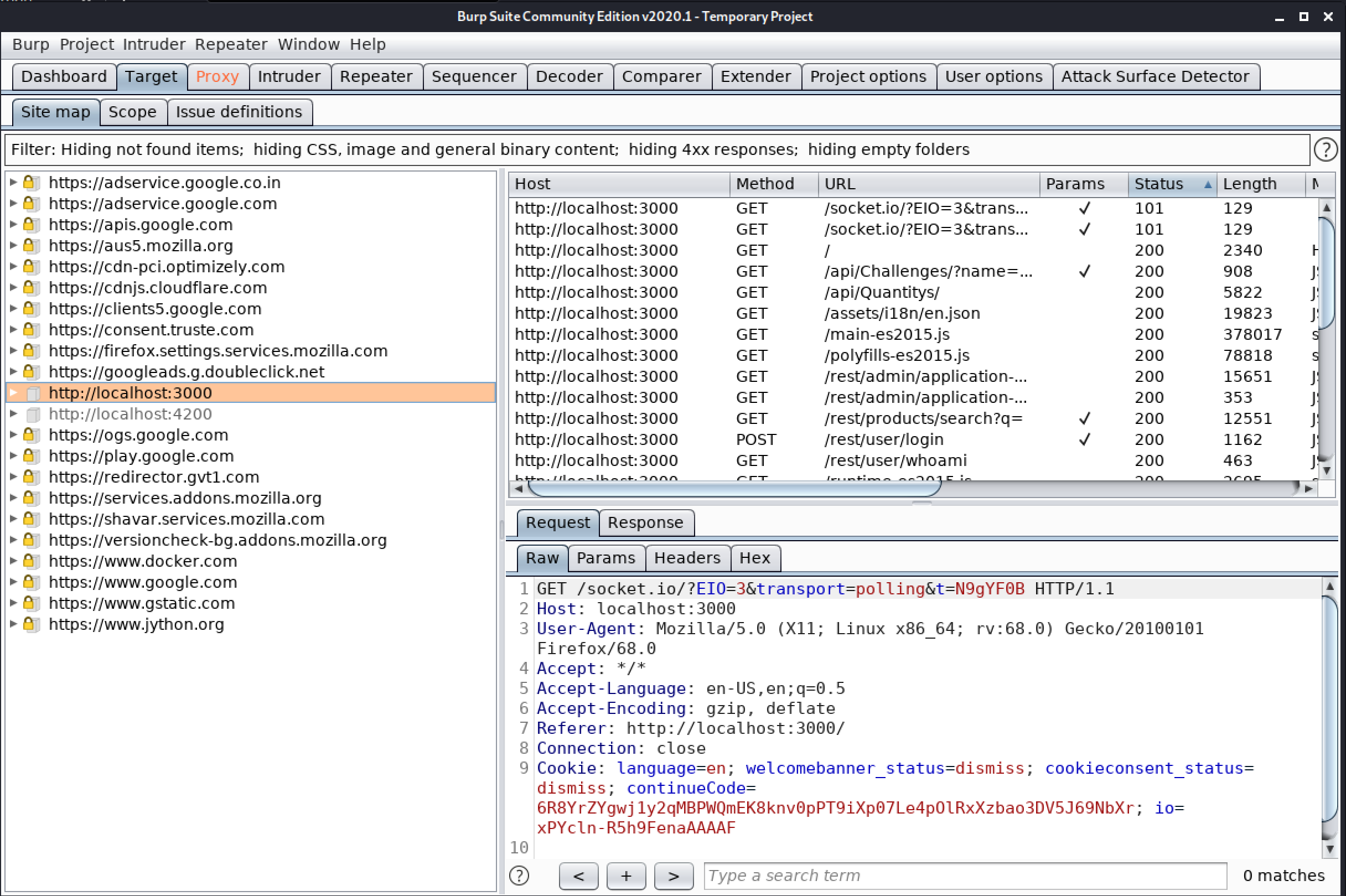Viewport: 1346px width, 896px height.
Task: Switch to the Response tab
Action: [x=645, y=522]
